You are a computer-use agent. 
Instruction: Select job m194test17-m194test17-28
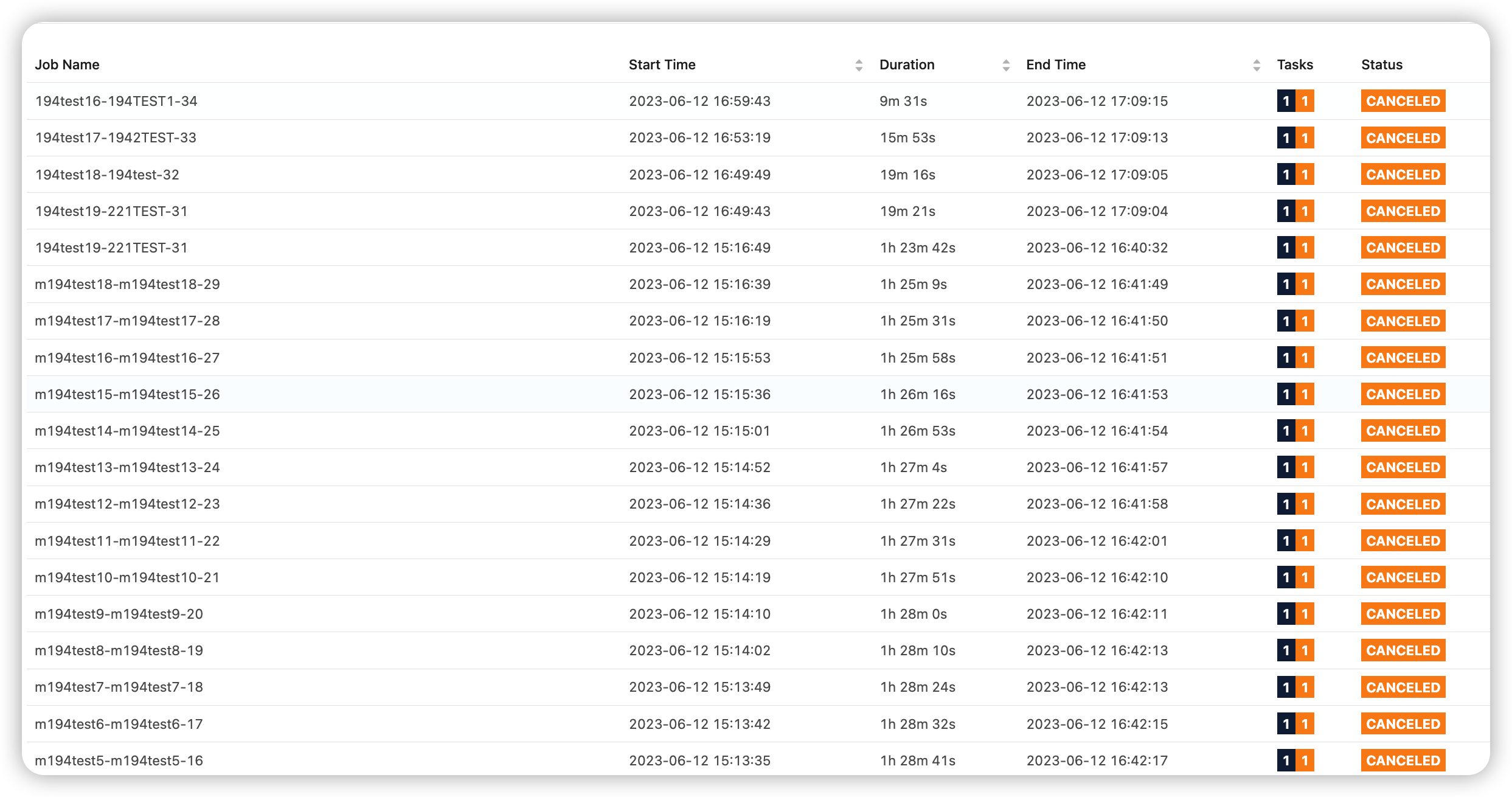pos(127,321)
